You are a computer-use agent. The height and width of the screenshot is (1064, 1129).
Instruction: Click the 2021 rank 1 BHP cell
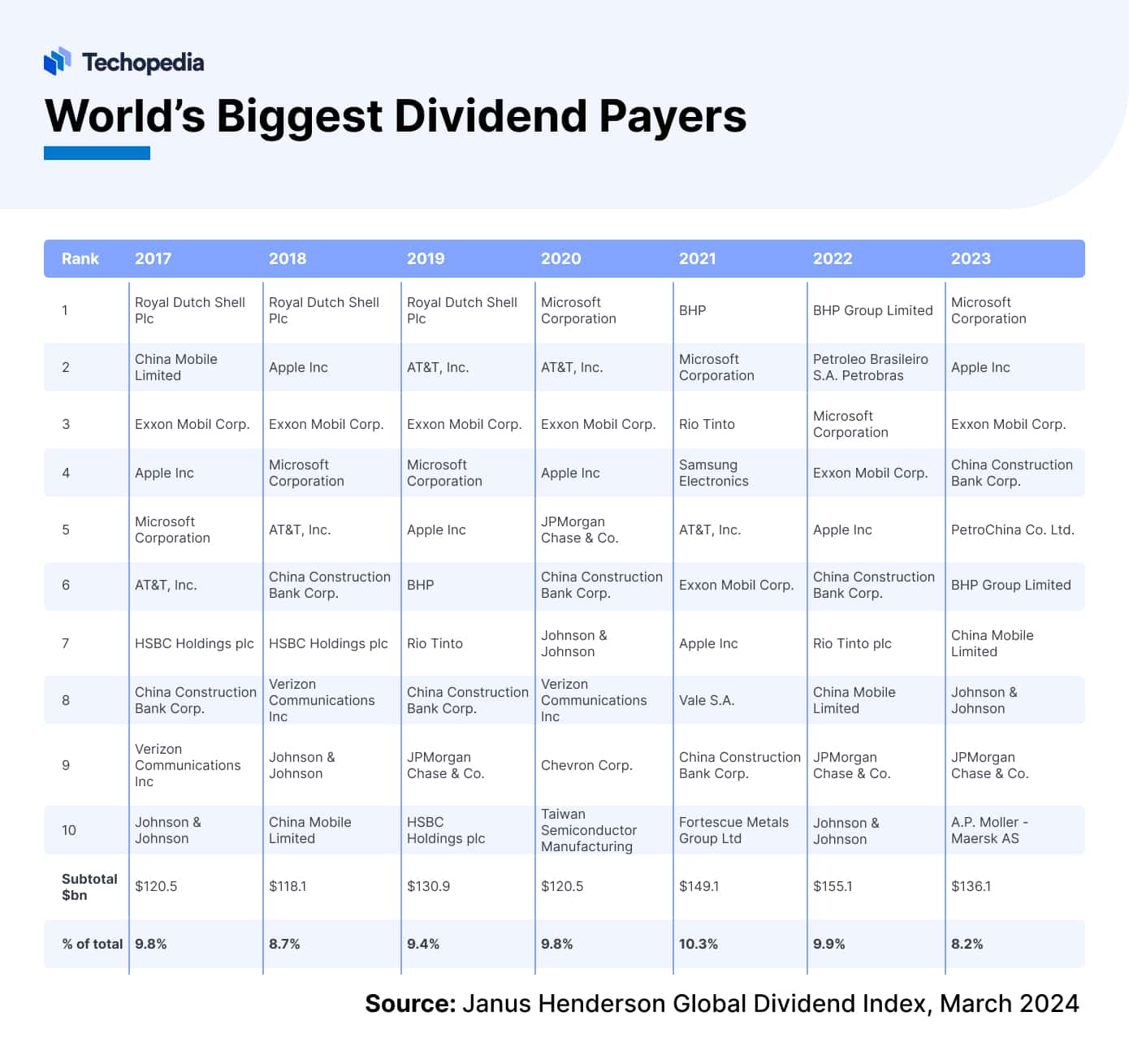[x=693, y=310]
